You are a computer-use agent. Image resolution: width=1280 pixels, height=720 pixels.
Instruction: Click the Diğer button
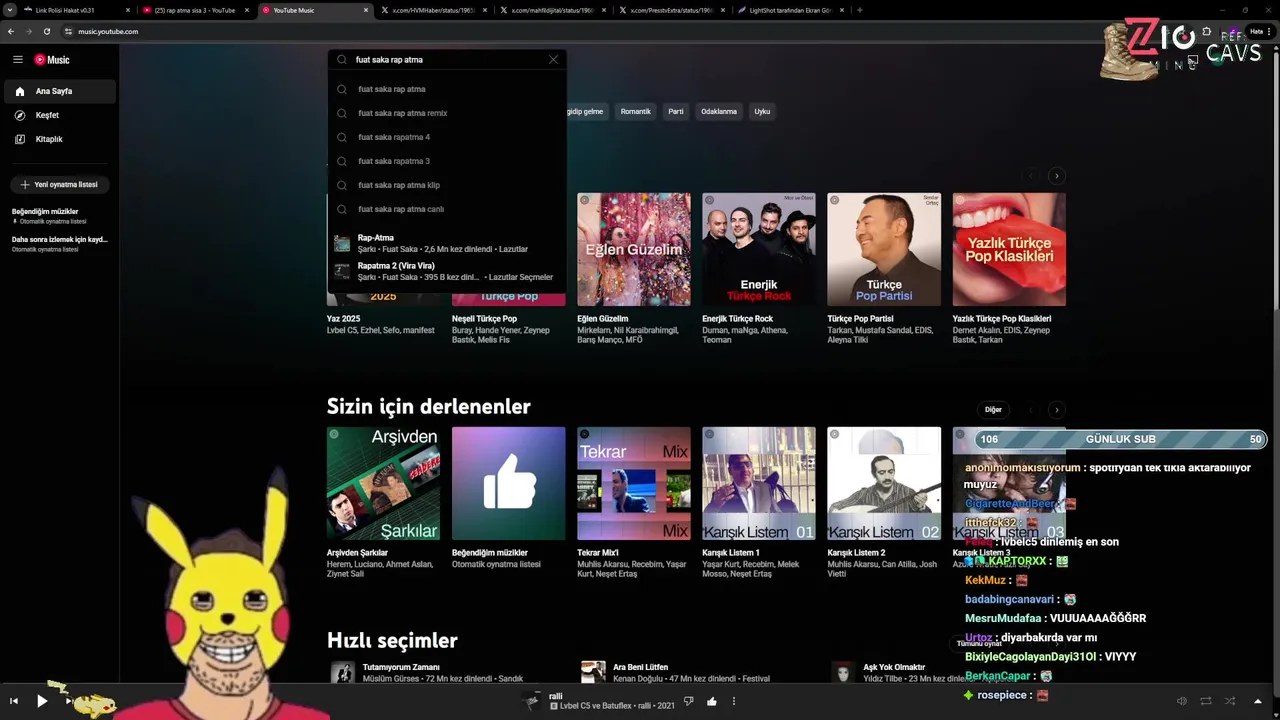993,410
